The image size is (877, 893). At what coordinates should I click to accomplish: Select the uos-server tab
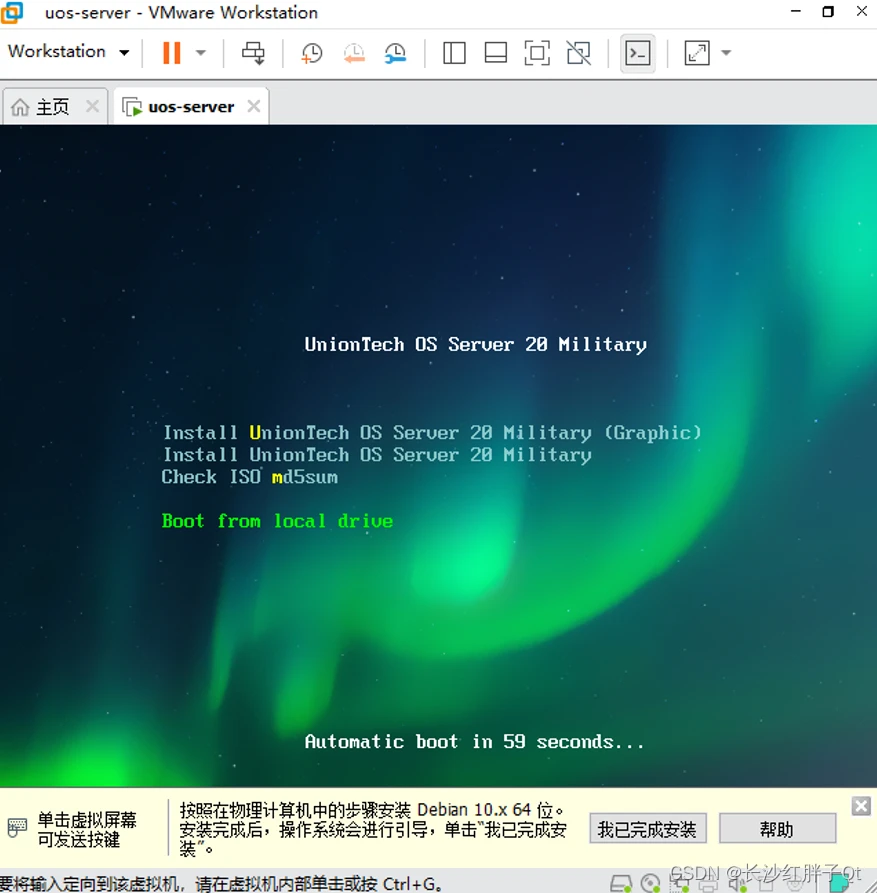[x=191, y=106]
